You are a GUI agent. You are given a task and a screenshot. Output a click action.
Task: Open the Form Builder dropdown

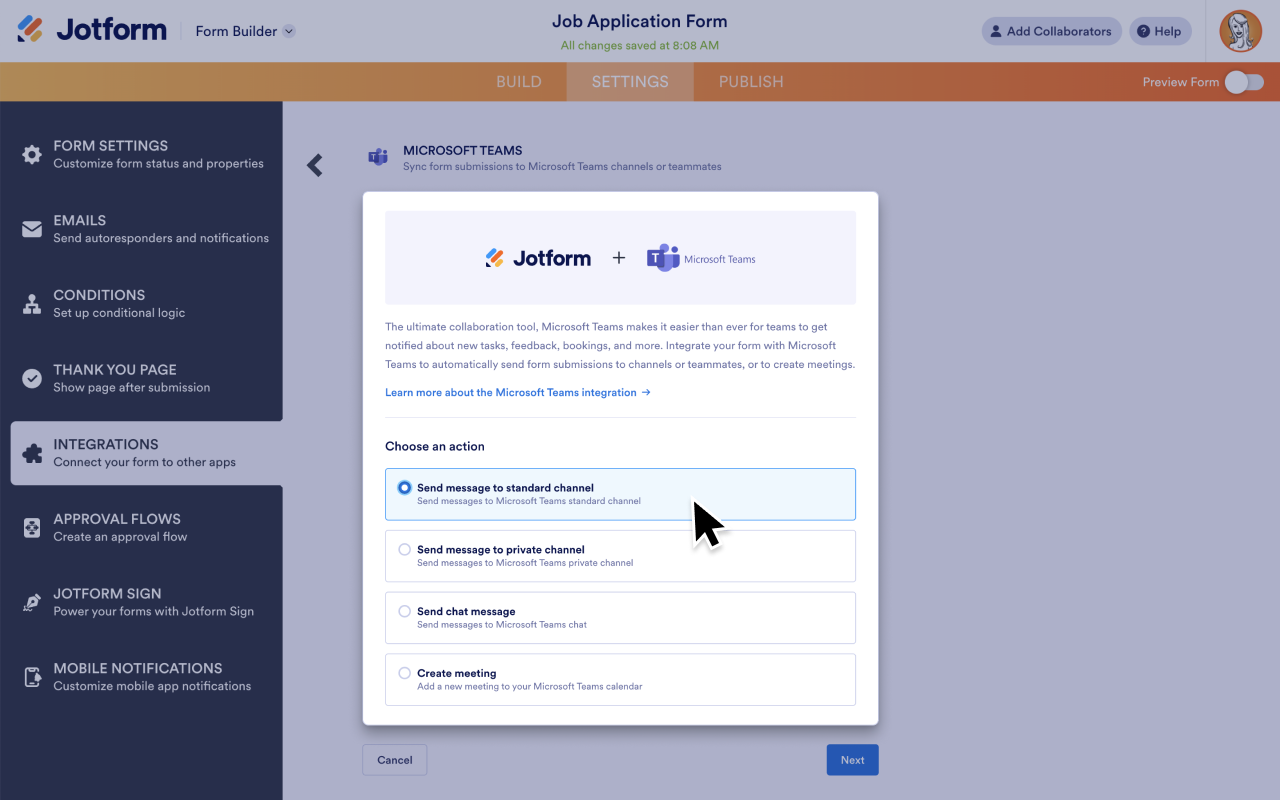coord(244,31)
